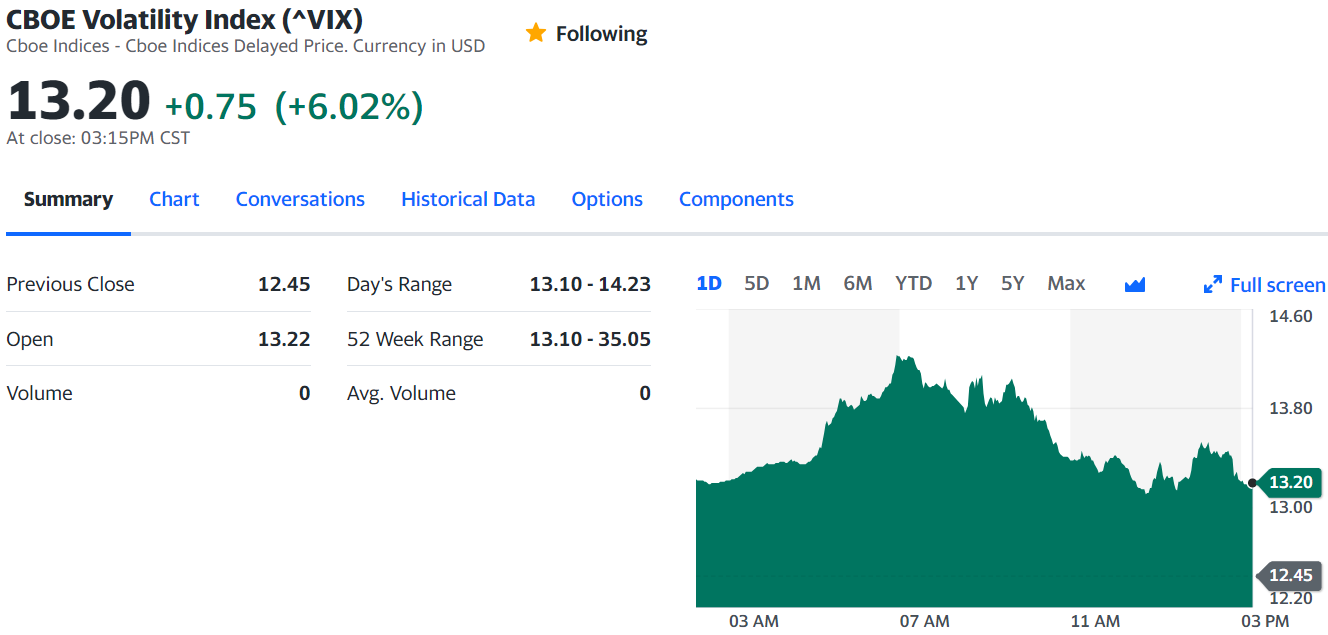Click the Avg. Volume label
This screenshot has width=1328, height=635.
click(401, 393)
